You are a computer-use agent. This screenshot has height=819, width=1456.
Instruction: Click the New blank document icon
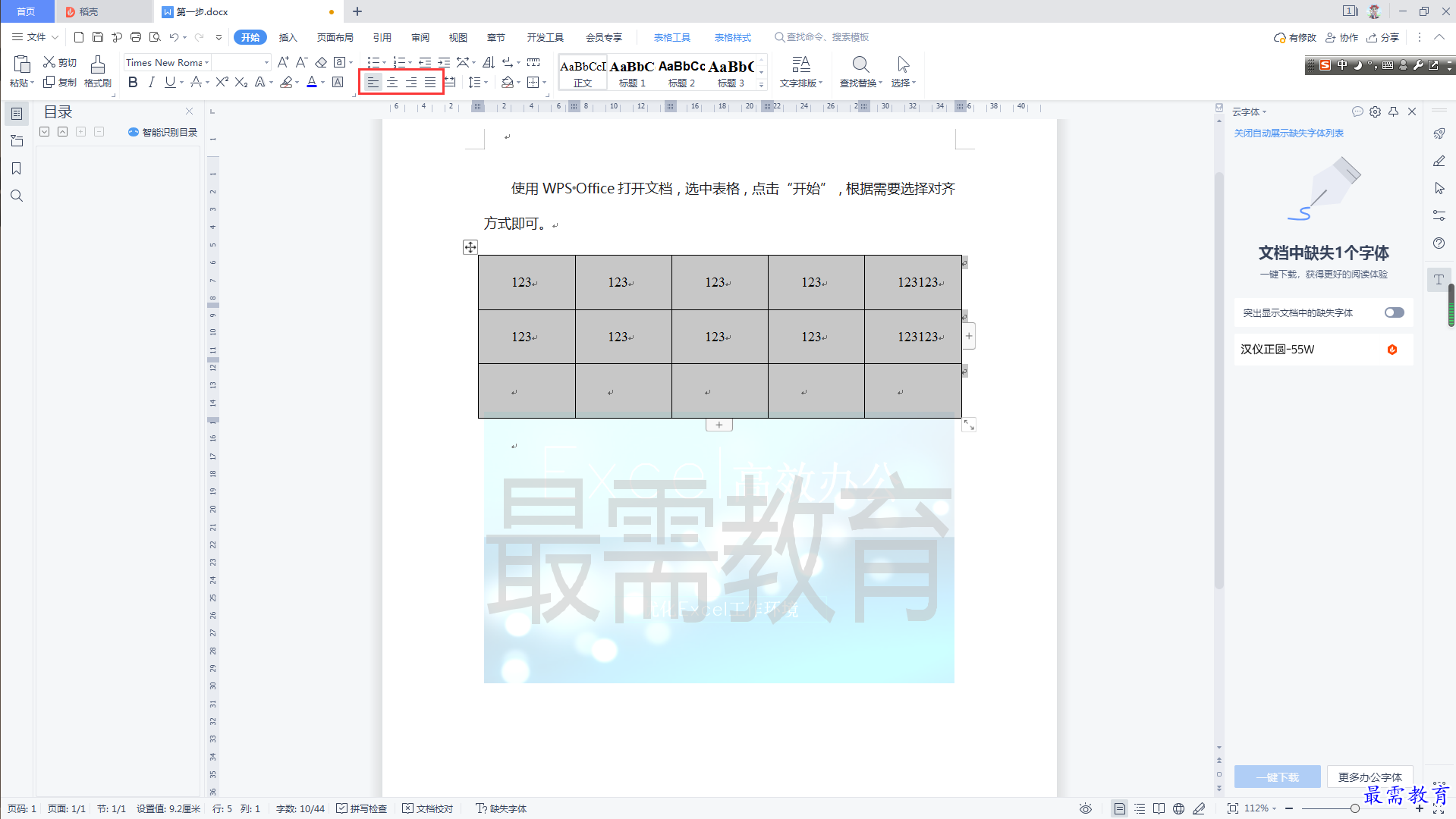tap(79, 36)
